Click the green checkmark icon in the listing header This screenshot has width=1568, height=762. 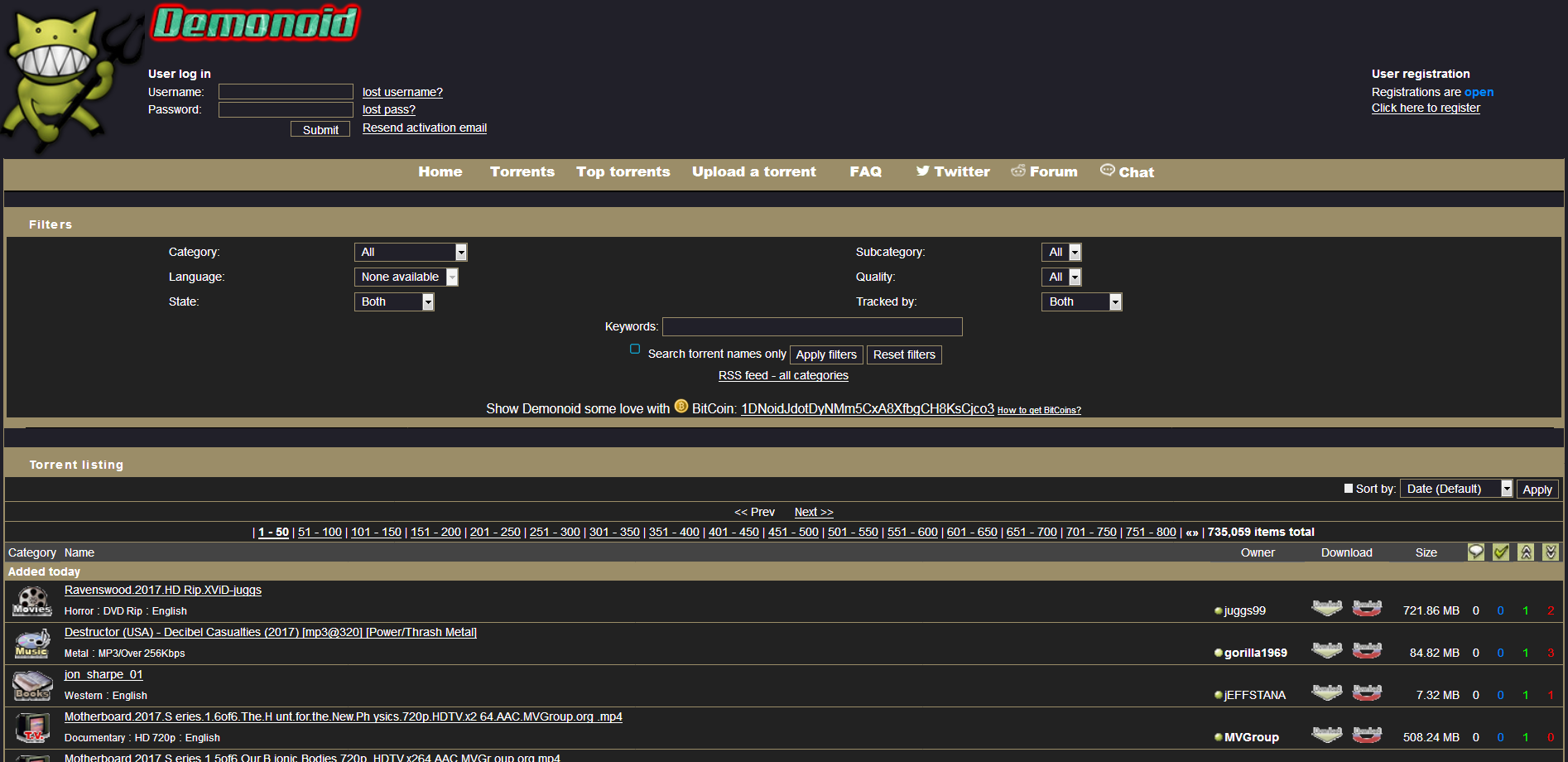[1501, 552]
